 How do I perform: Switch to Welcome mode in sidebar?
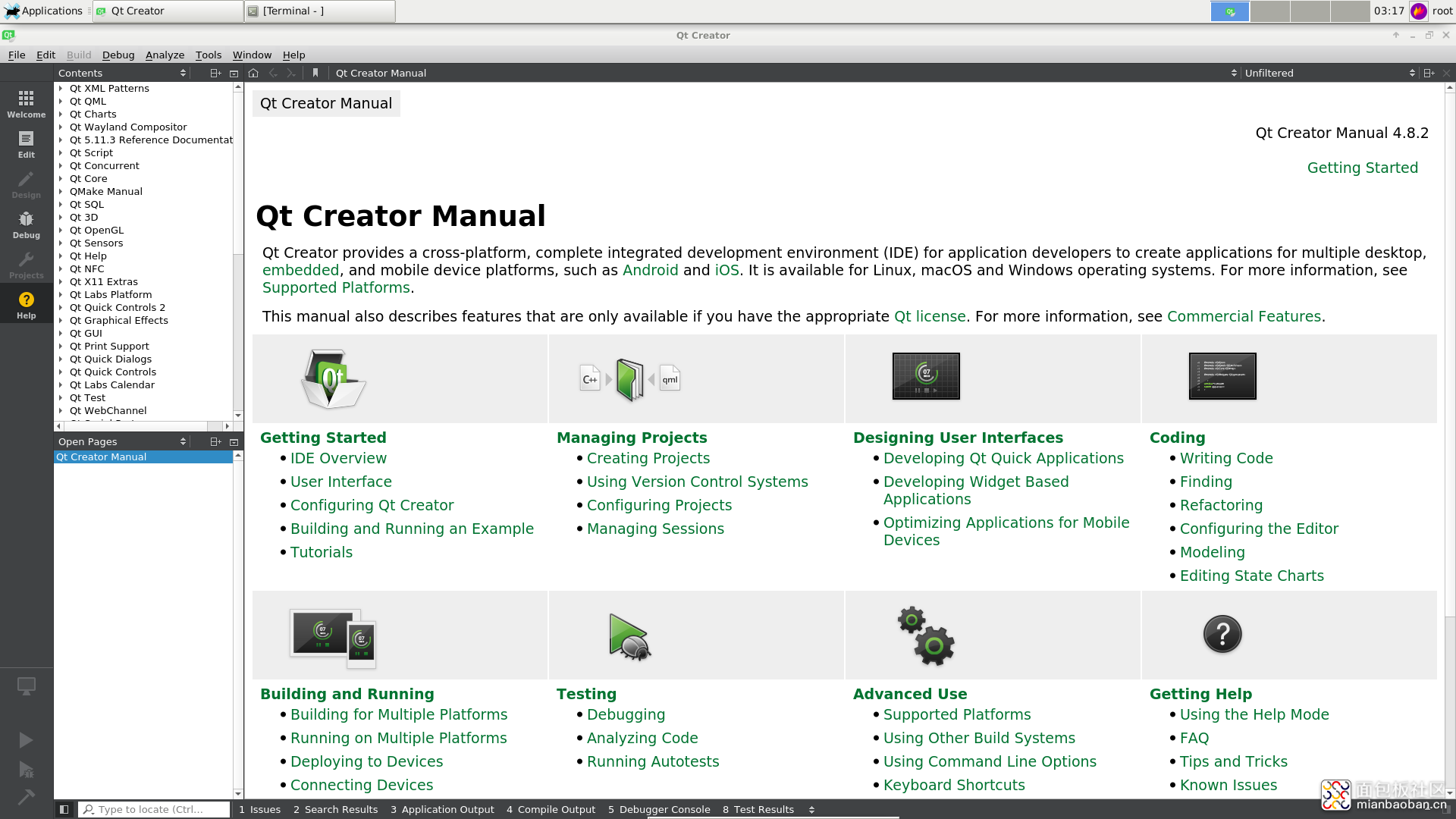click(x=27, y=104)
